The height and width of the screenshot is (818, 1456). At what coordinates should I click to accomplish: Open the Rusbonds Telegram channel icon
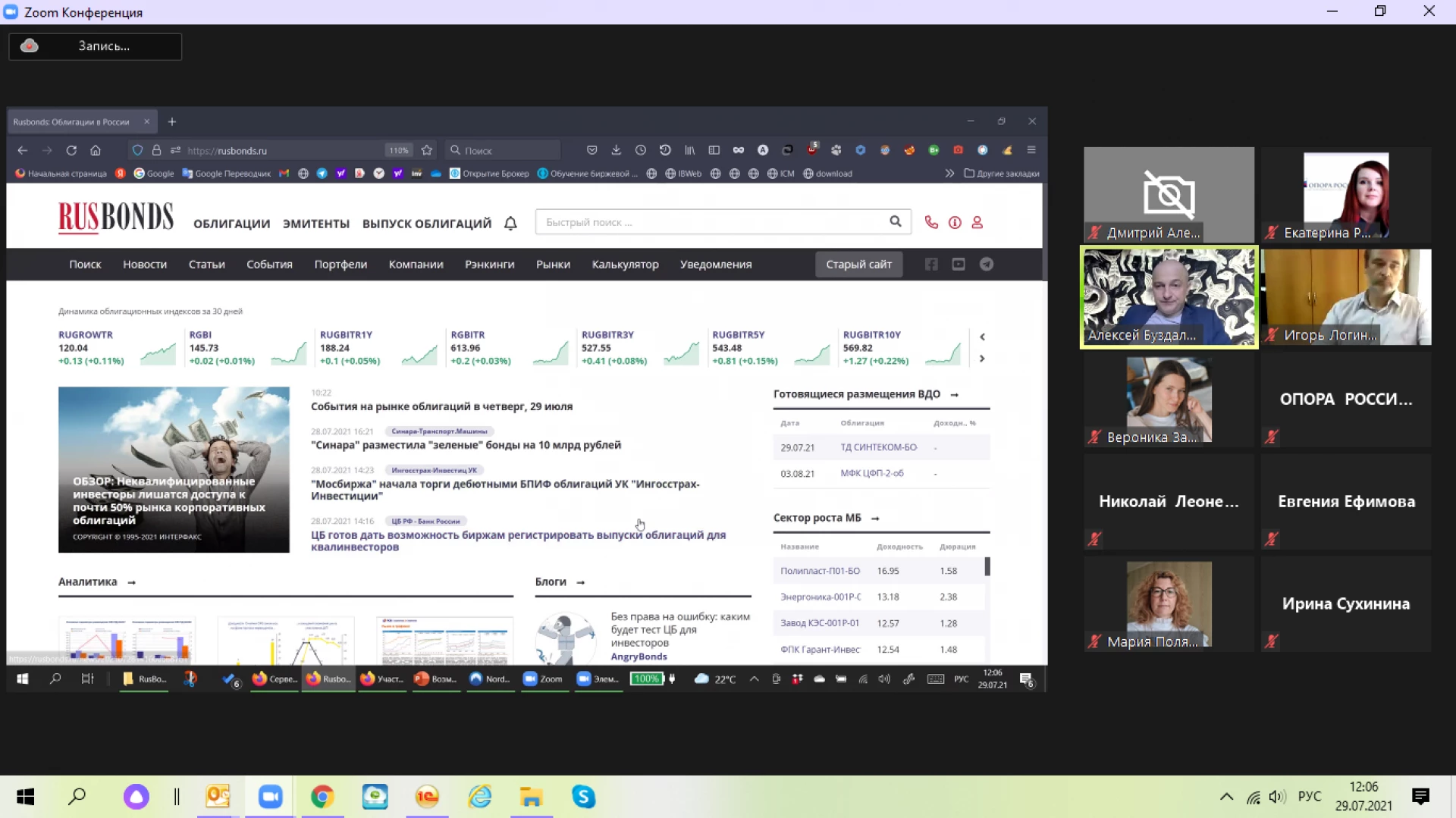[x=986, y=264]
